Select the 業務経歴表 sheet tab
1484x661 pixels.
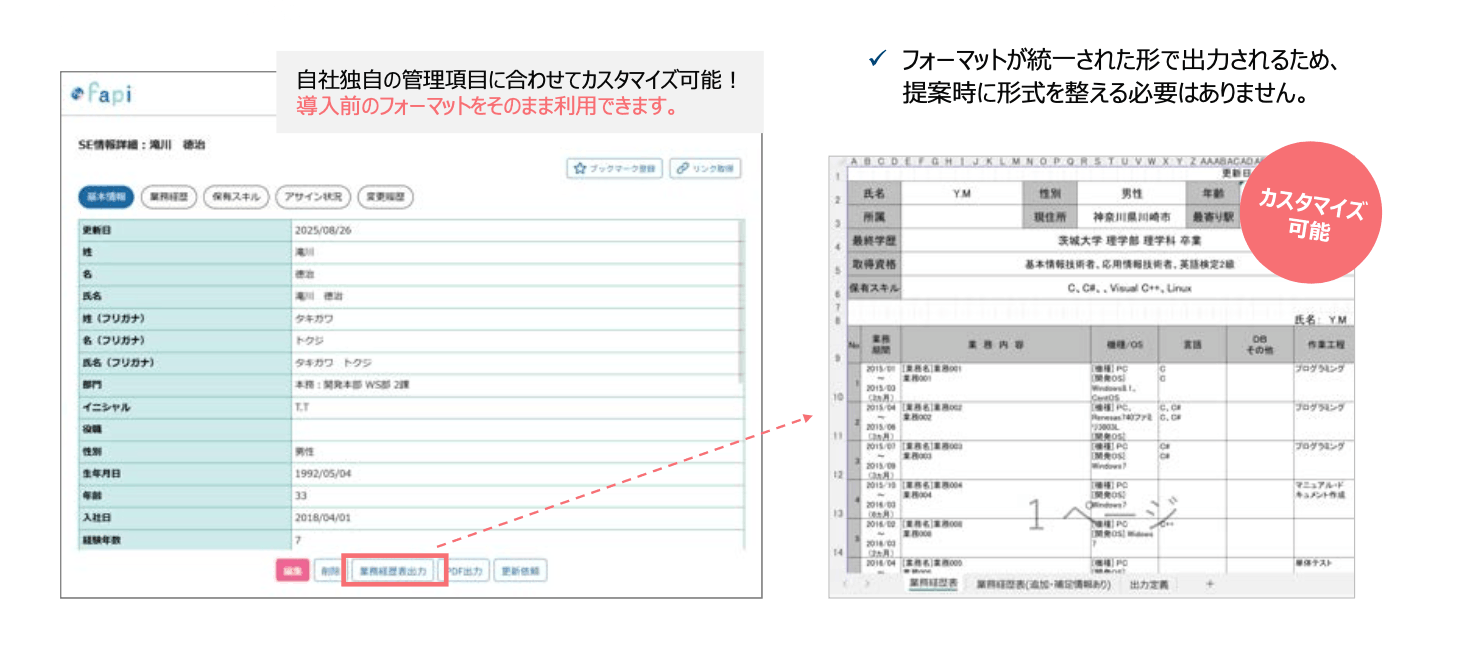pyautogui.click(x=934, y=584)
